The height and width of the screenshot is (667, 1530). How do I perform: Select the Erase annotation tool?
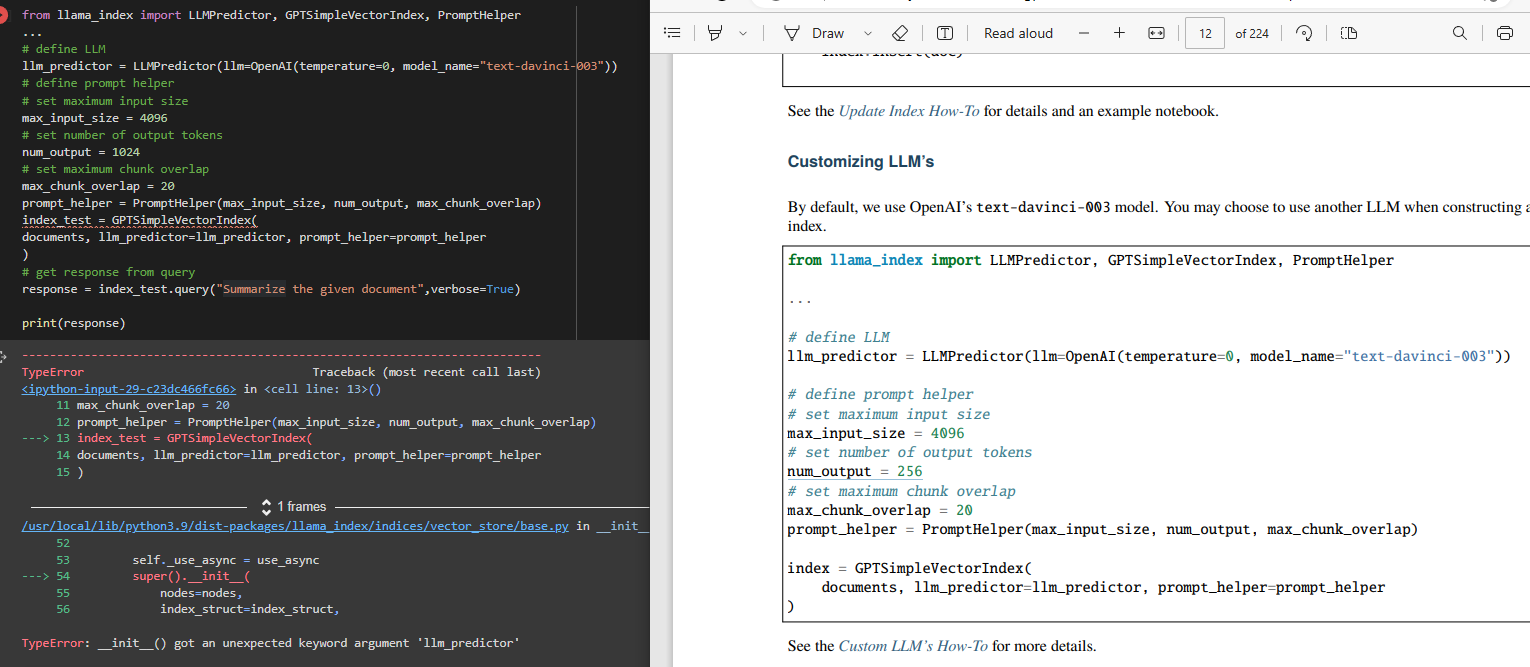pyautogui.click(x=899, y=32)
